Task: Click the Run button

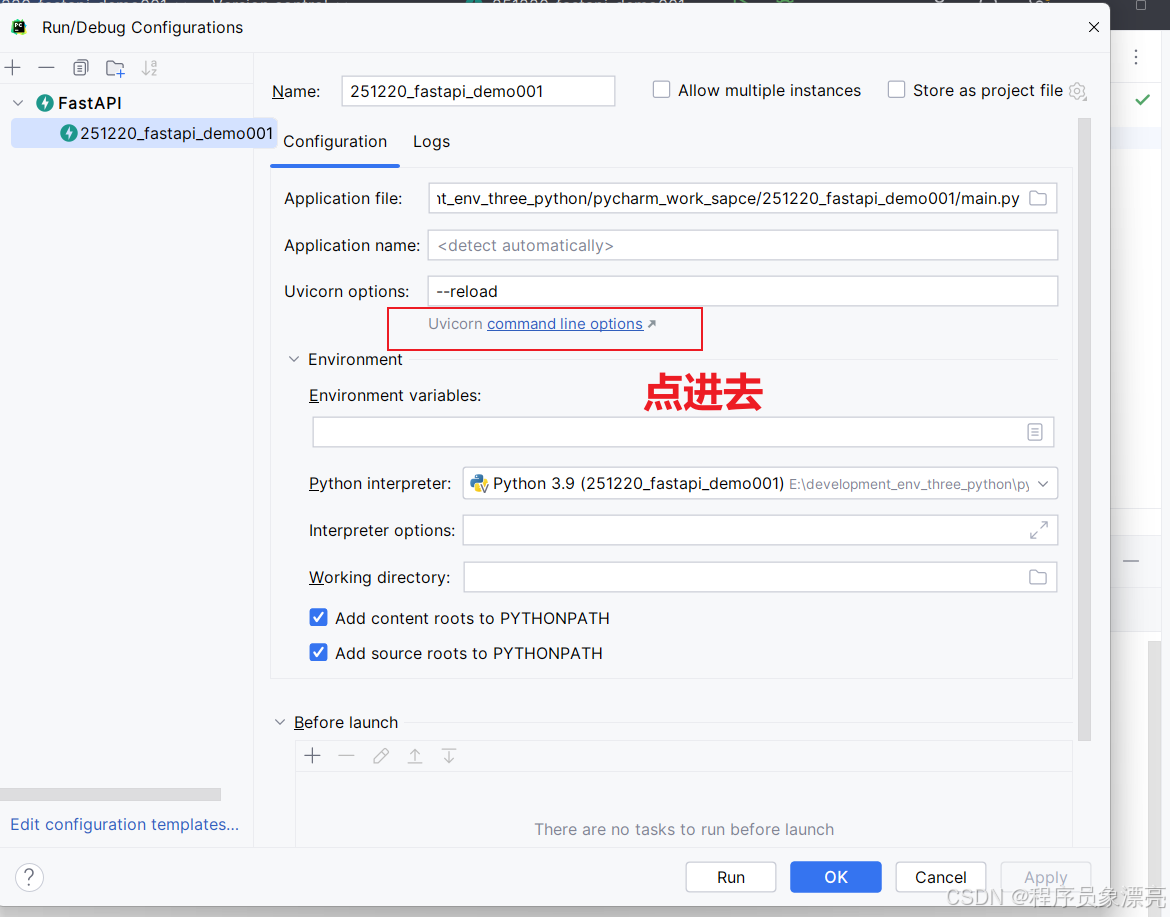Action: [731, 877]
